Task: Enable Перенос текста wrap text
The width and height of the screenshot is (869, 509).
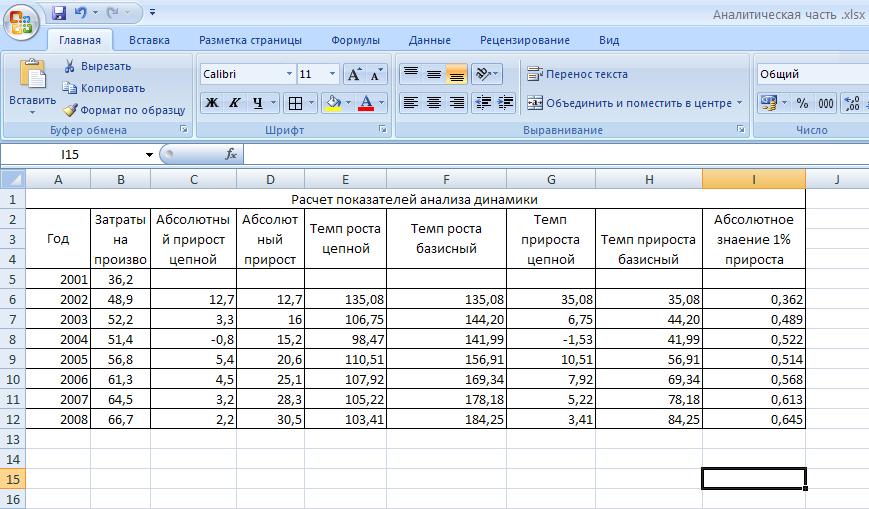Action: click(x=577, y=74)
